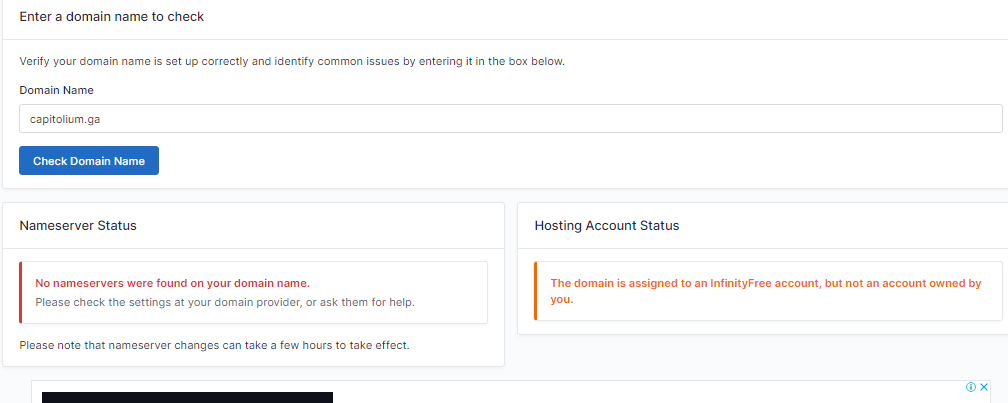Click the red bar of the nameserver alert
This screenshot has height=403, width=1008.
21,292
